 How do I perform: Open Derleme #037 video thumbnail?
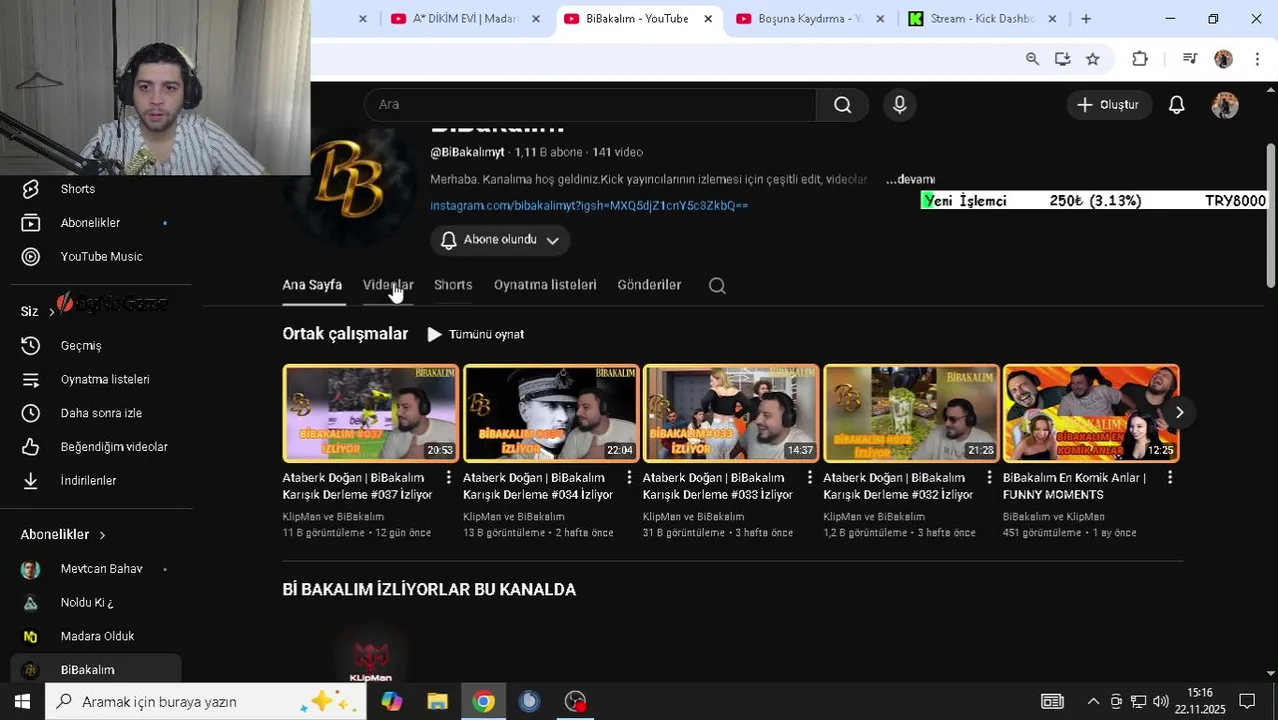(370, 413)
